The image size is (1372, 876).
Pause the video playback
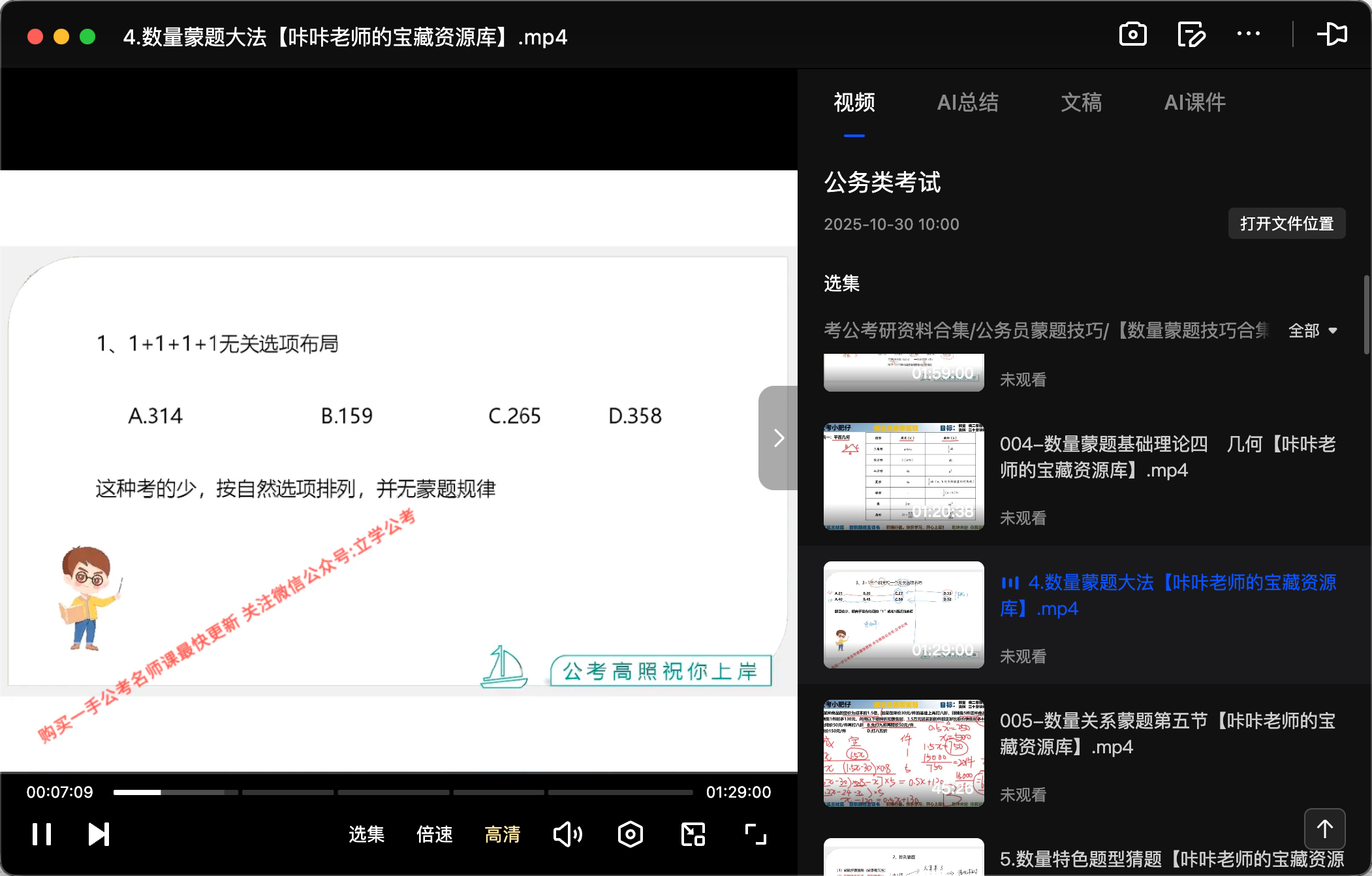[41, 834]
